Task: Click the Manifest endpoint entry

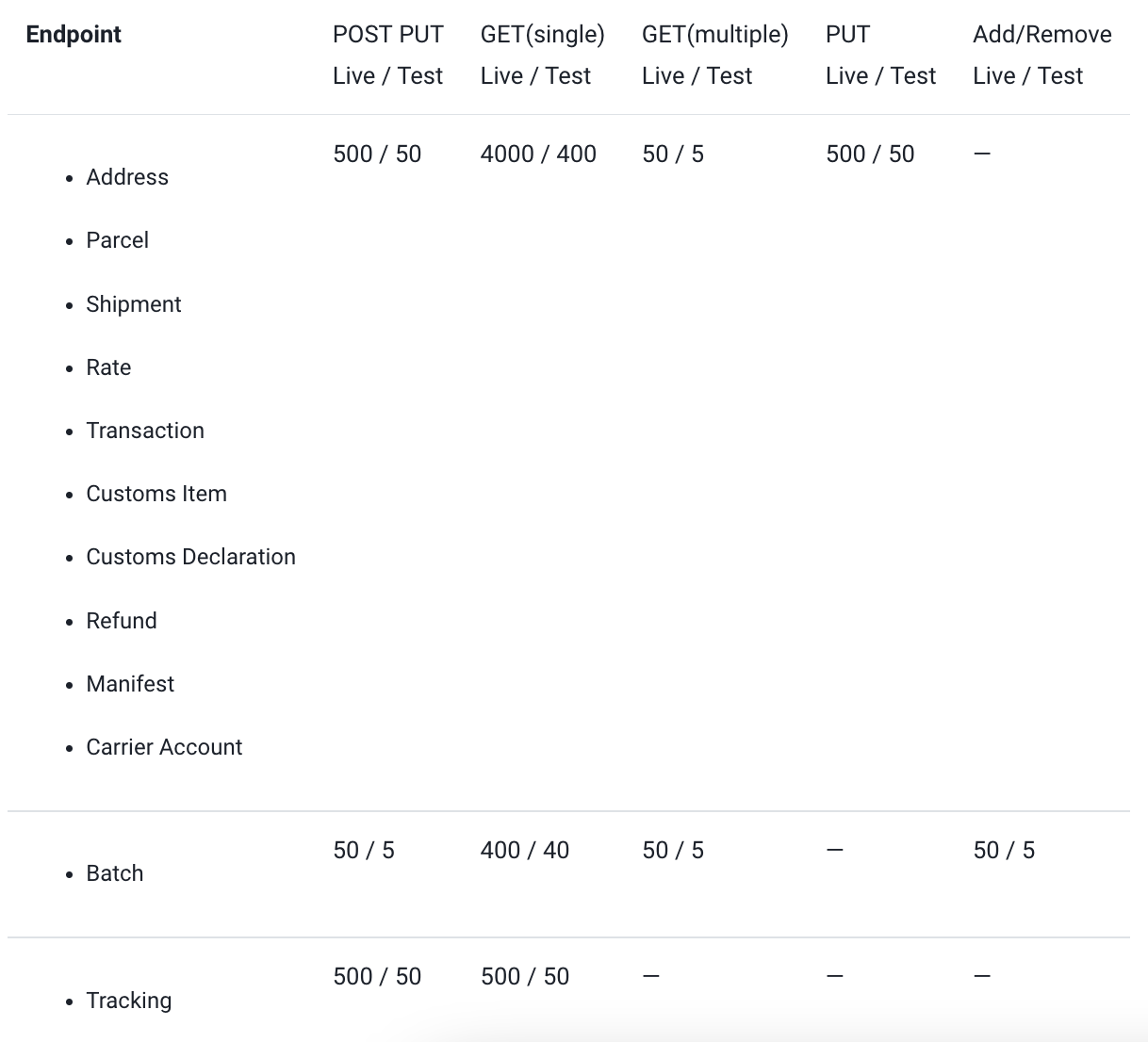Action: (130, 684)
